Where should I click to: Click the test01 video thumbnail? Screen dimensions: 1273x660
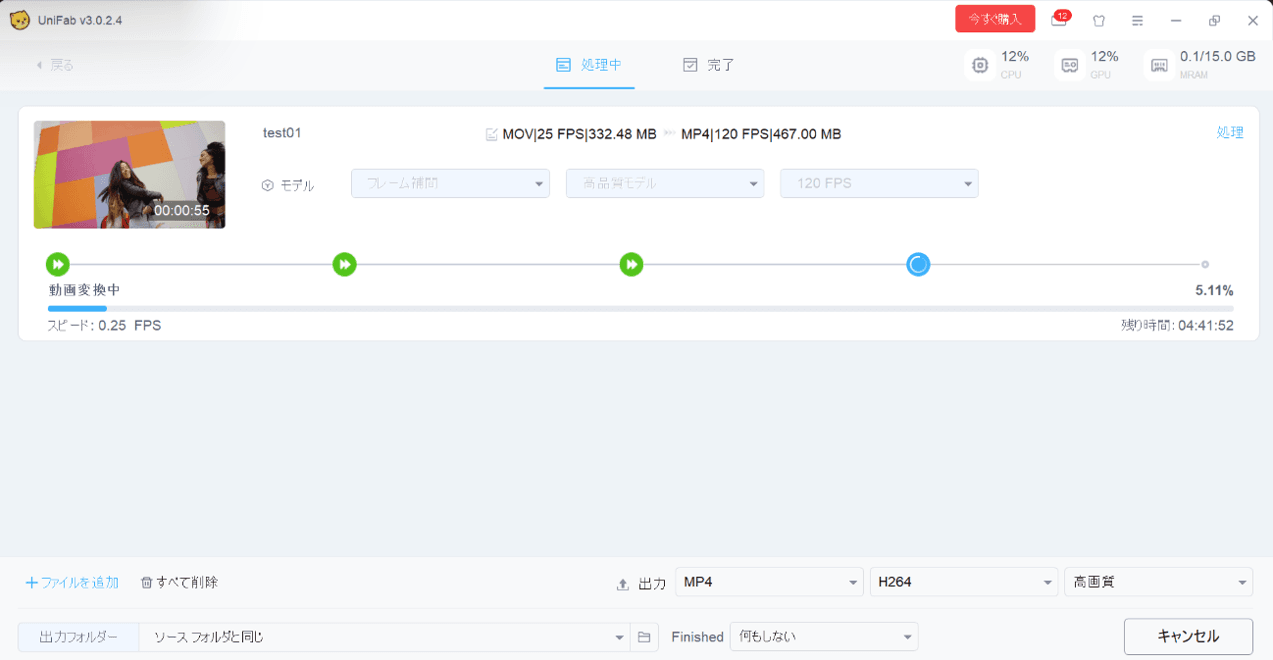tap(129, 175)
